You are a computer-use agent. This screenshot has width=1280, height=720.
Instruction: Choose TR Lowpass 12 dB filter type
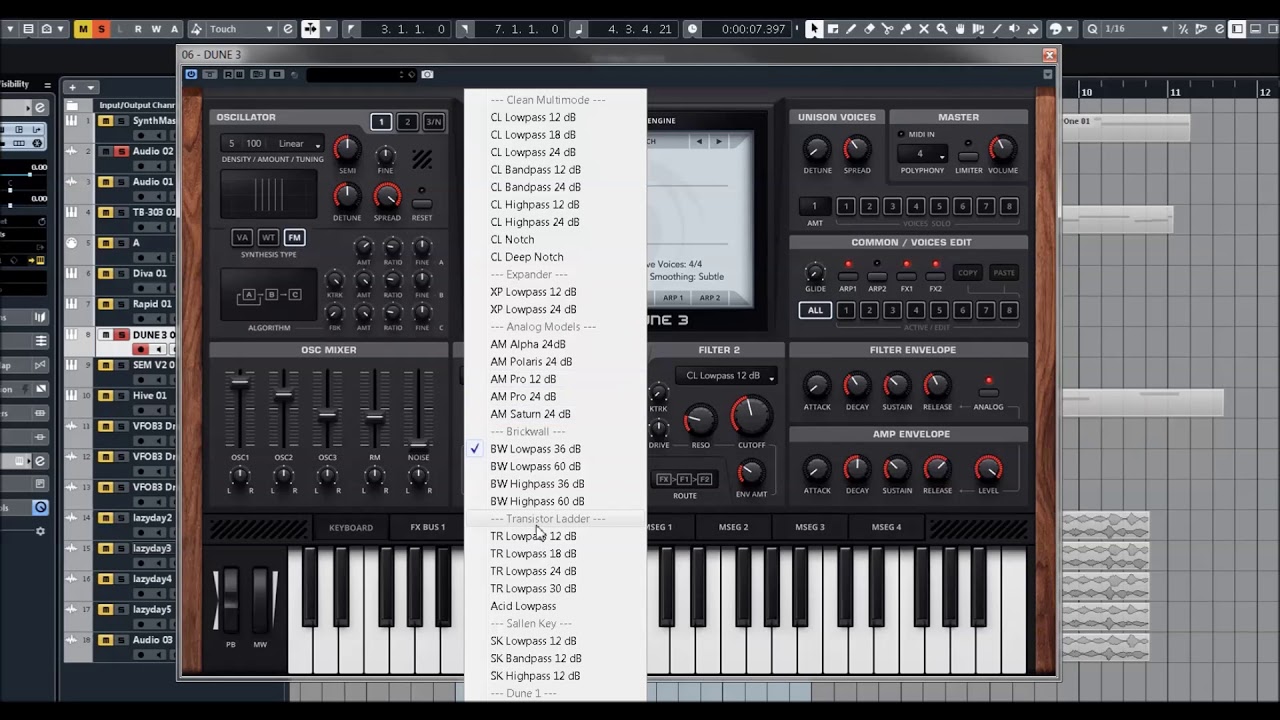click(533, 536)
